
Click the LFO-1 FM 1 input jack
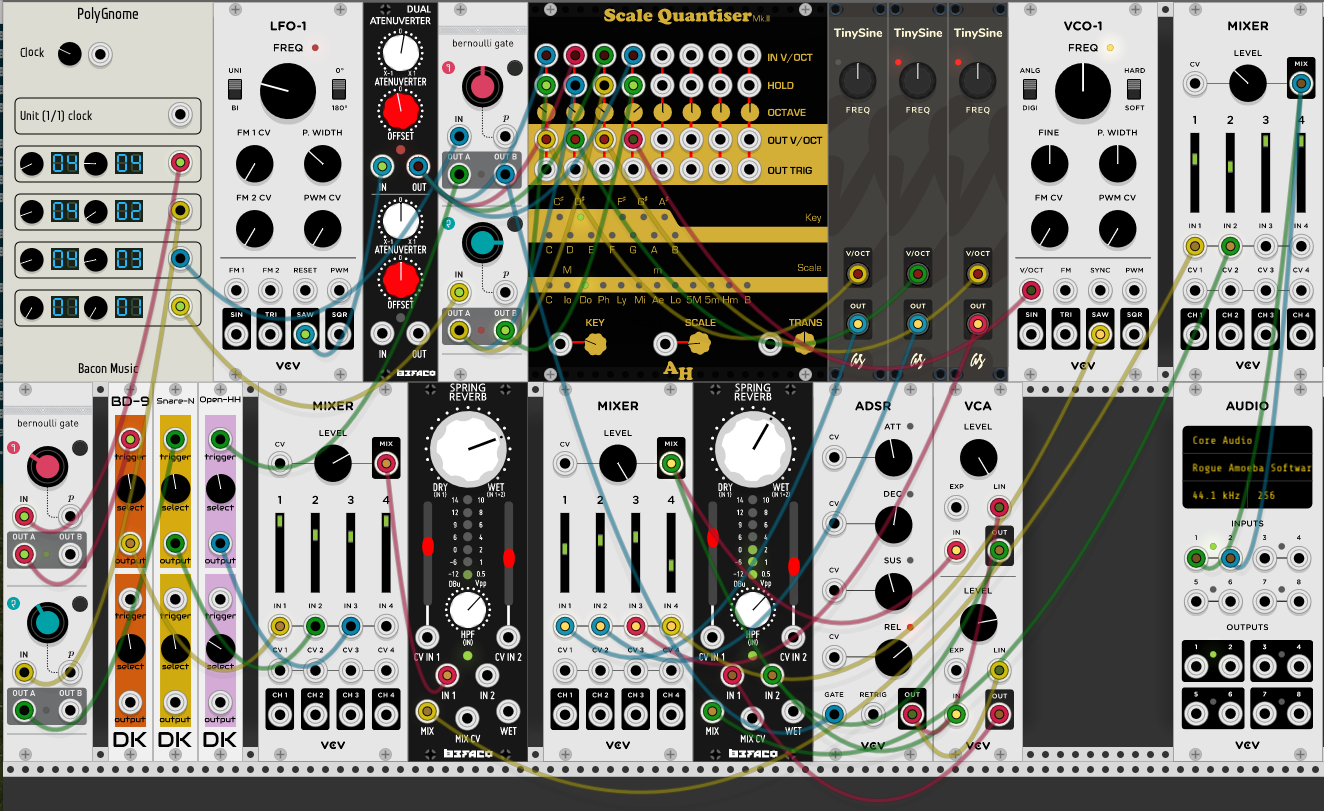point(237,291)
